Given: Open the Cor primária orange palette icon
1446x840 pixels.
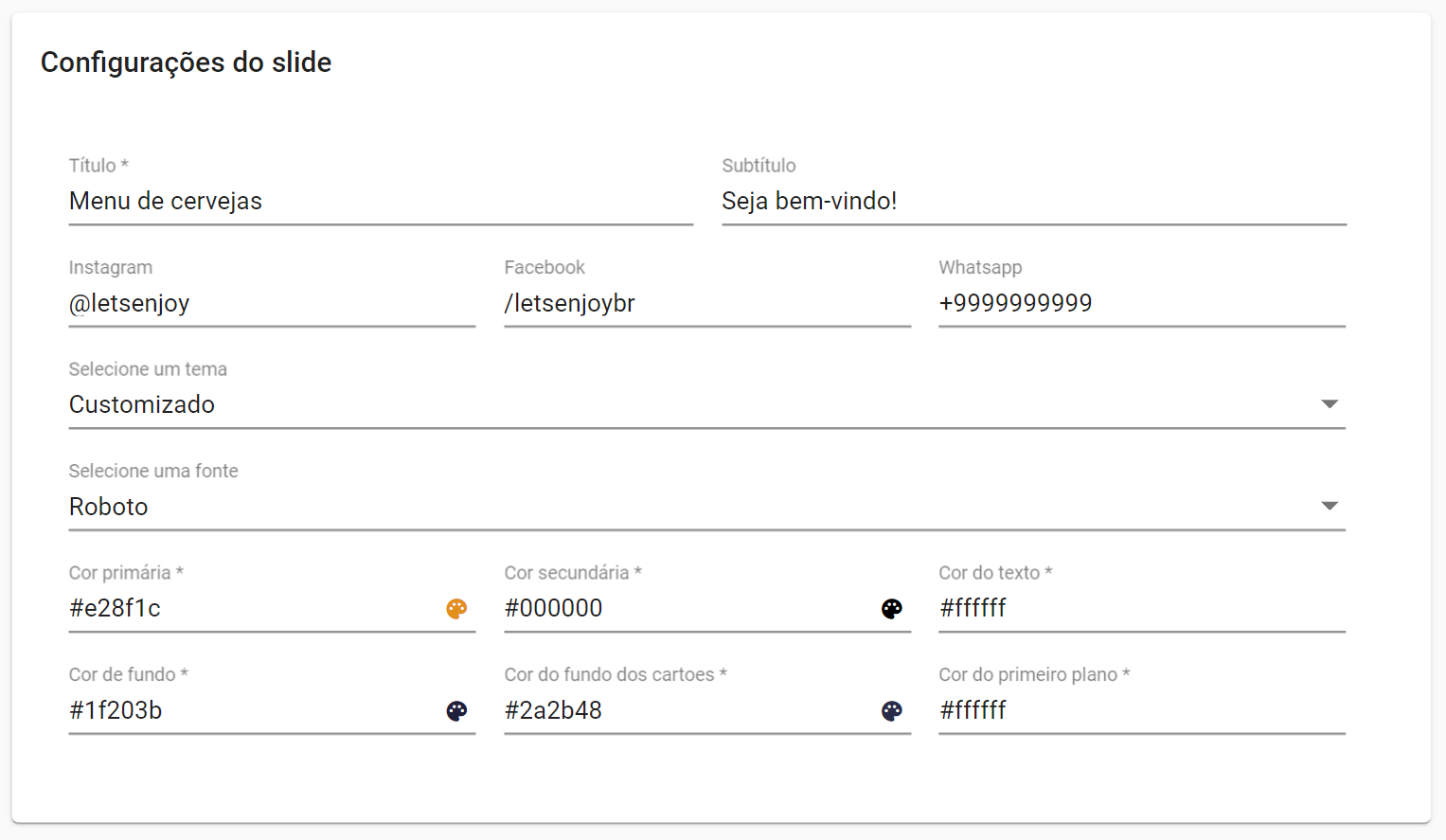Looking at the screenshot, I should pos(456,609).
